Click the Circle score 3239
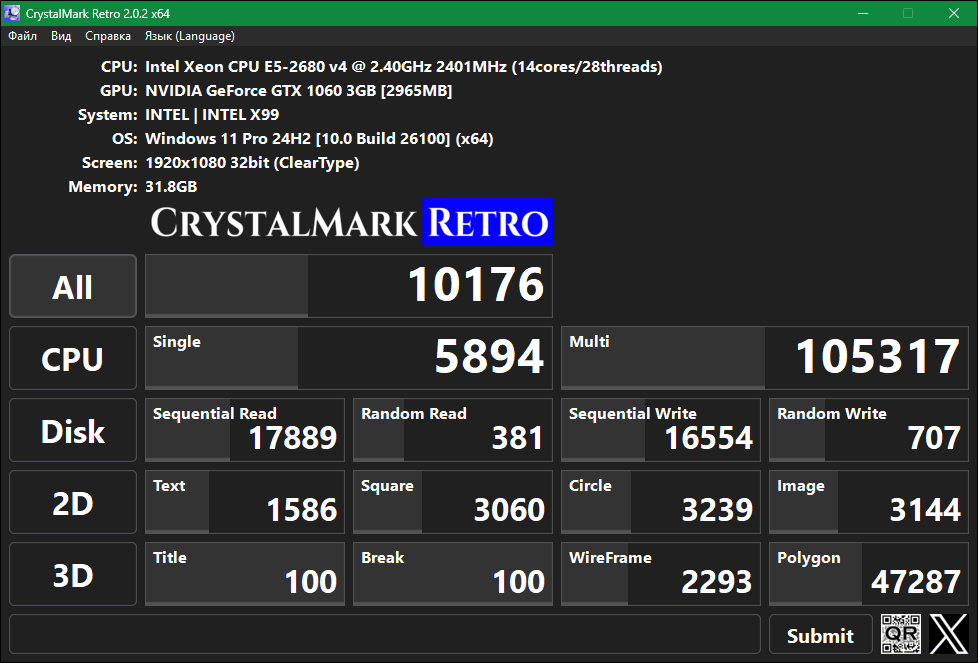 pyautogui.click(x=661, y=502)
